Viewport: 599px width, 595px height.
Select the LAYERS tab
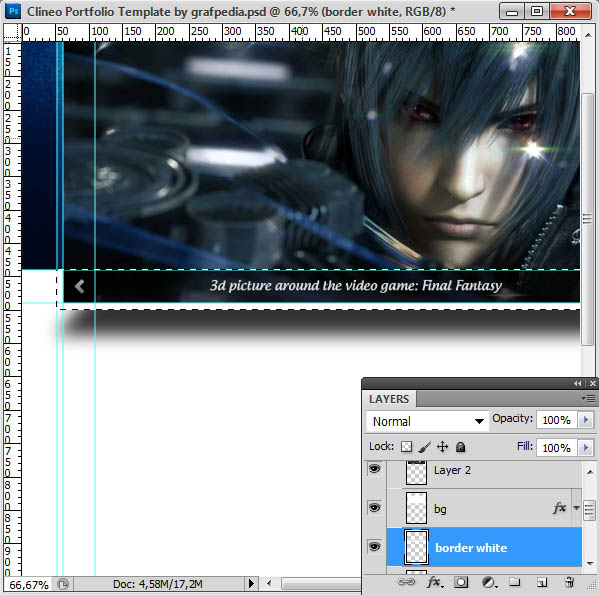[x=389, y=399]
